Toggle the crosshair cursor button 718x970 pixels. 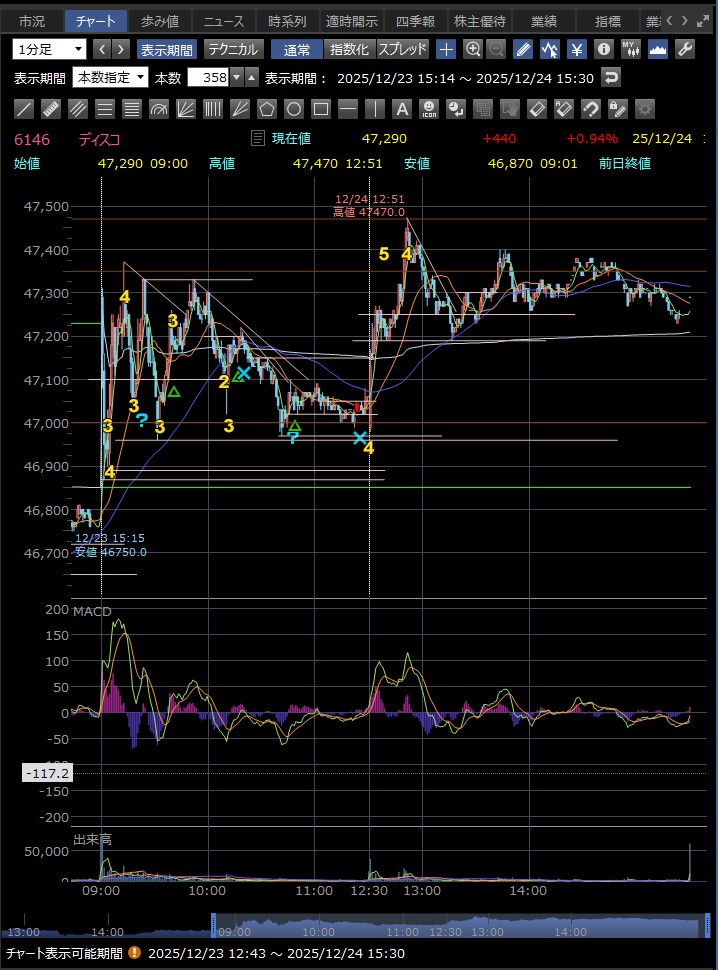coord(446,49)
